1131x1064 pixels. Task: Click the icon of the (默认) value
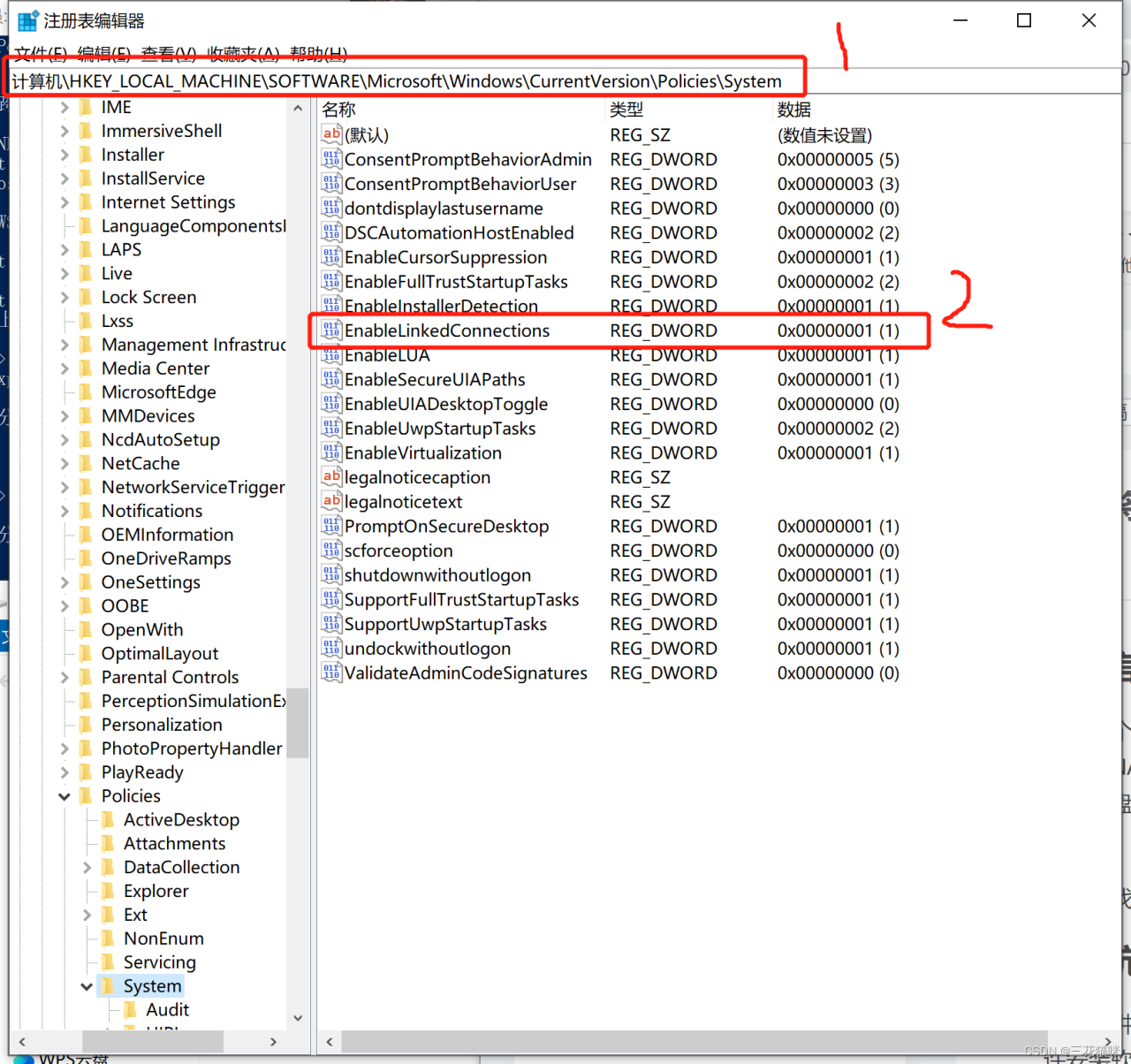pyautogui.click(x=331, y=134)
